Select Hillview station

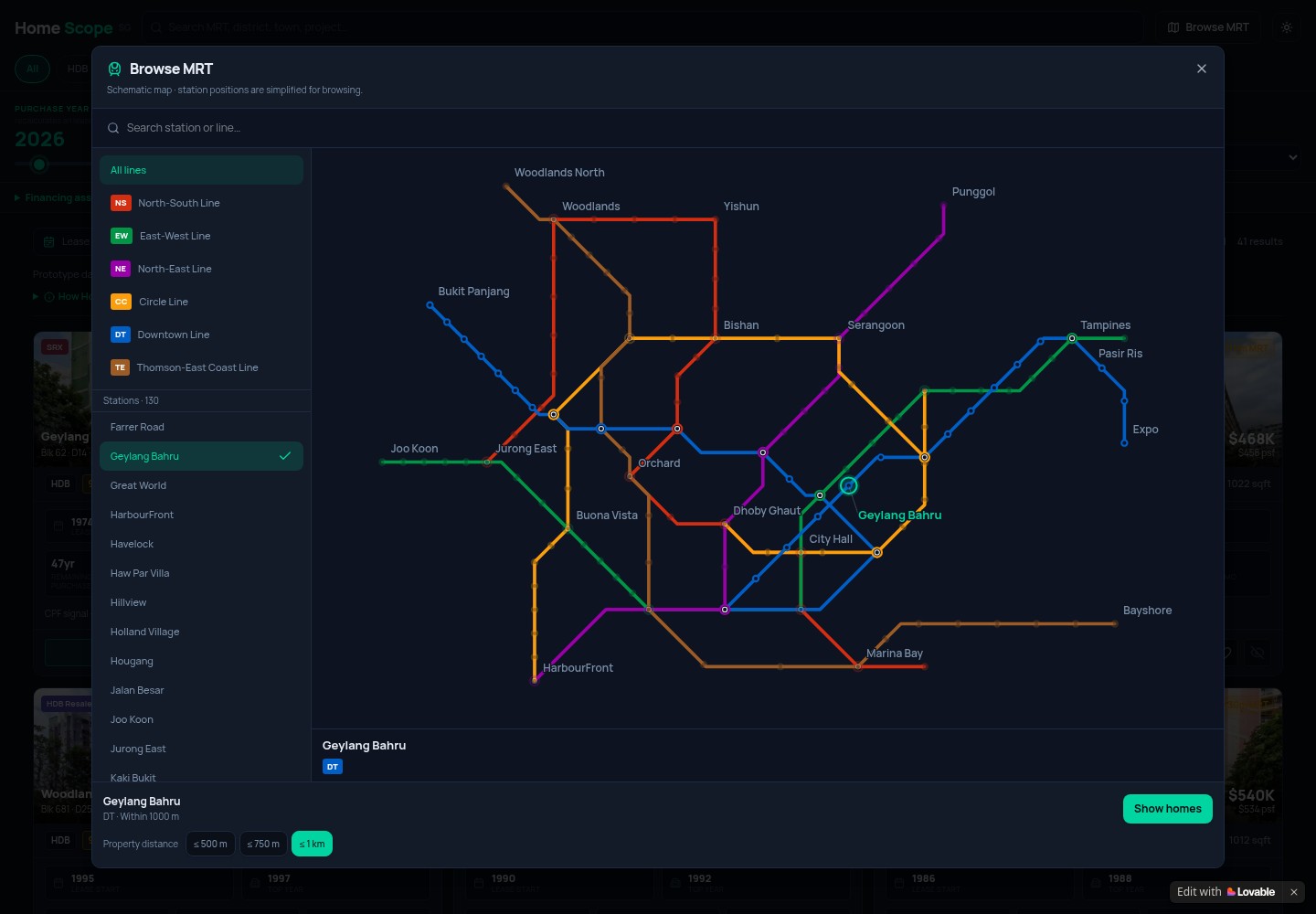click(201, 602)
